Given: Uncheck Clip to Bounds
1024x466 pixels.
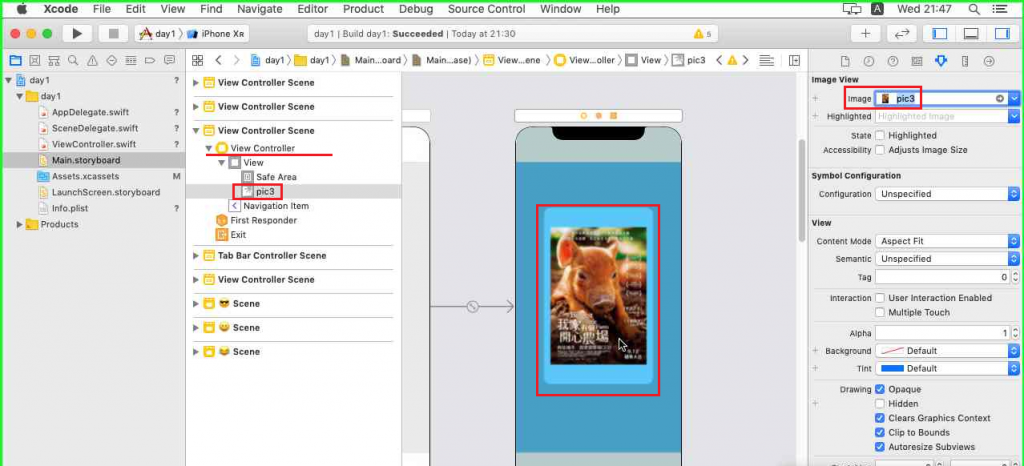Looking at the screenshot, I should (880, 432).
